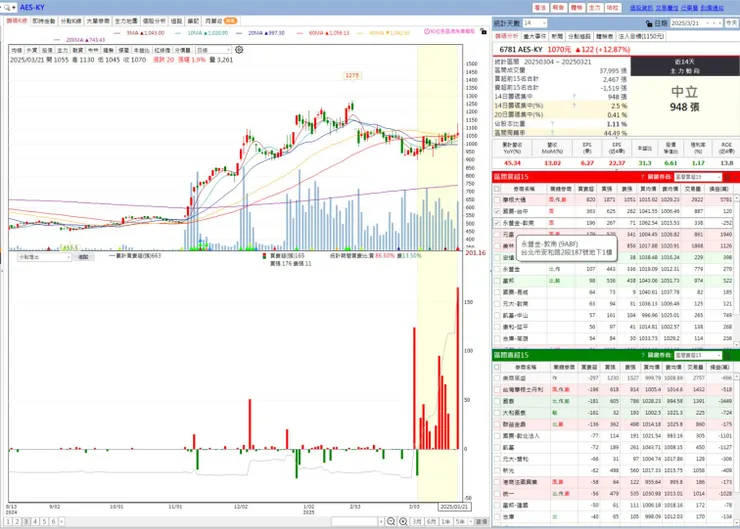Click help icon beside 佔股本比重
Viewport: 740px width, 529px height.
pyautogui.click(x=552, y=124)
